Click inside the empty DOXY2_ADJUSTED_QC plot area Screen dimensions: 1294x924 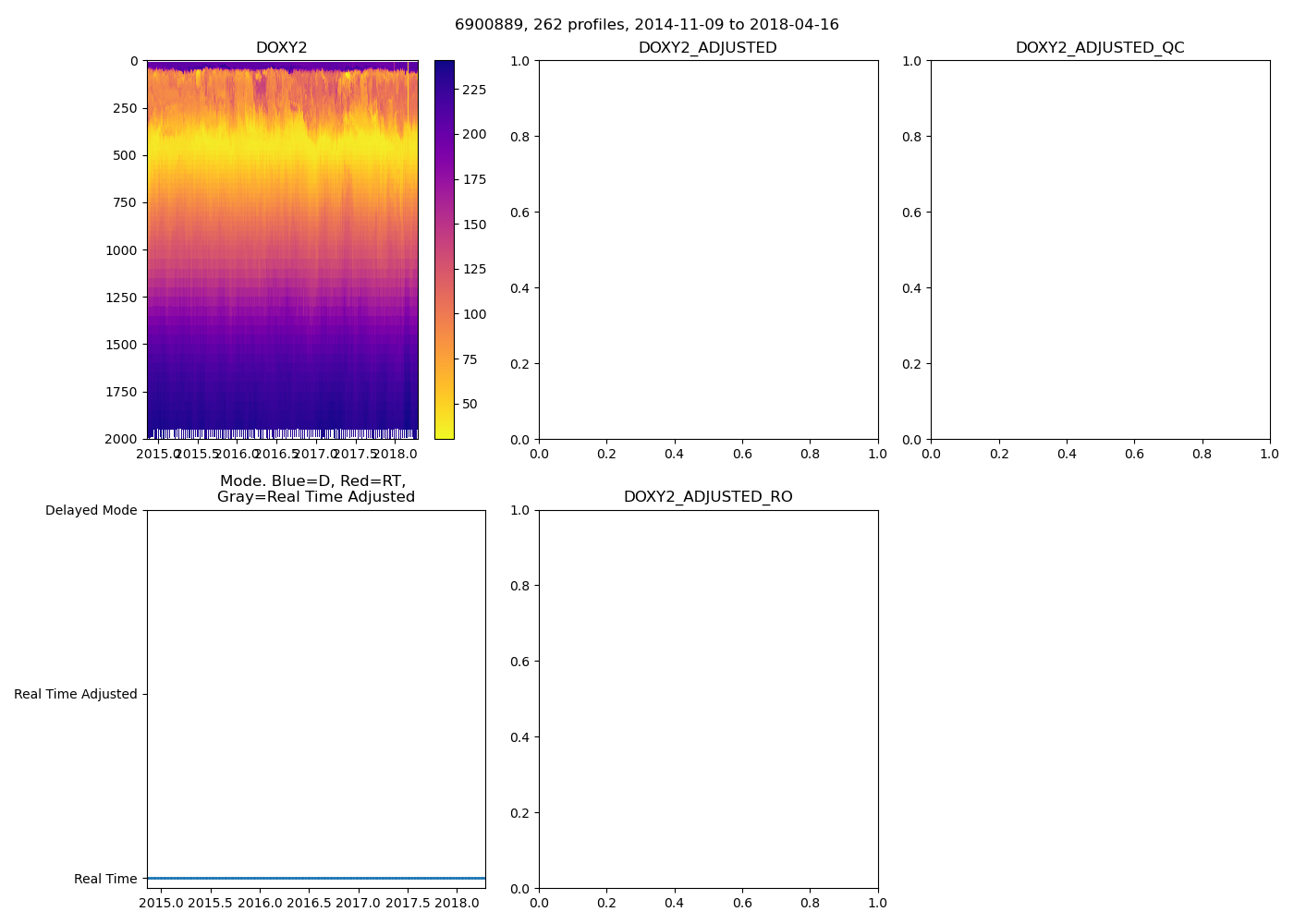(1100, 249)
